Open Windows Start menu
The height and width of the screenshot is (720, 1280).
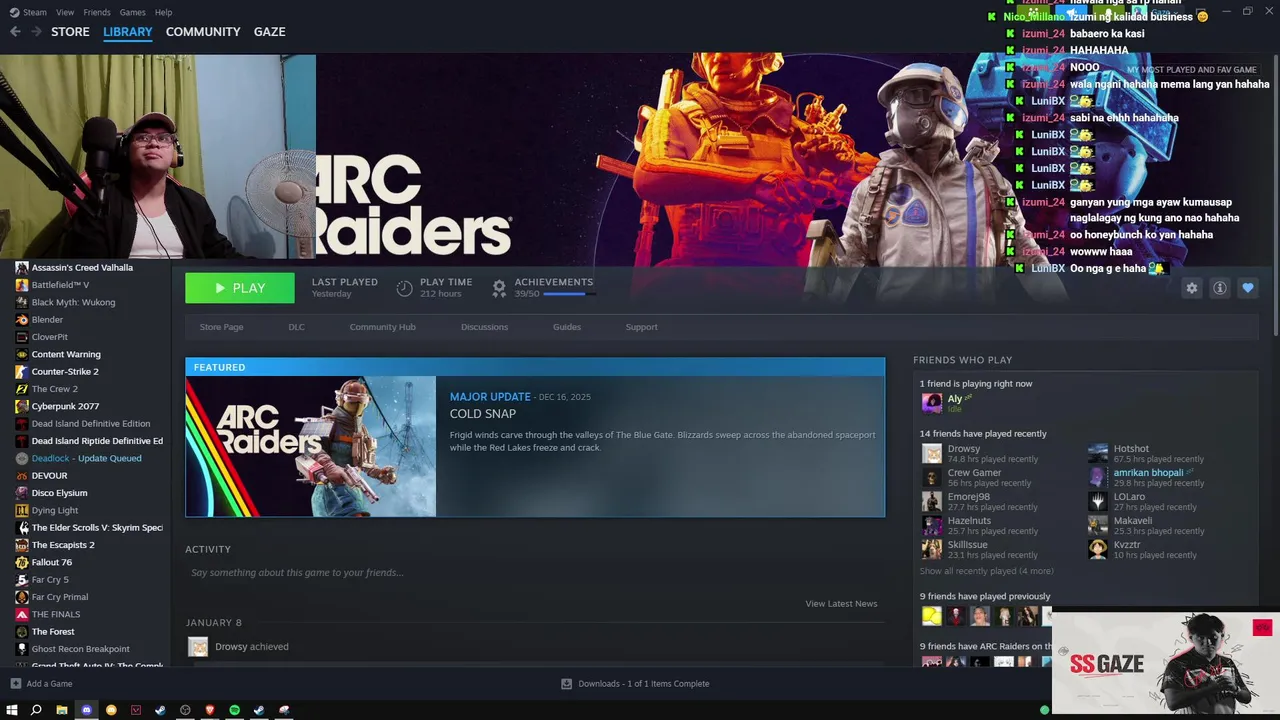tap(12, 710)
